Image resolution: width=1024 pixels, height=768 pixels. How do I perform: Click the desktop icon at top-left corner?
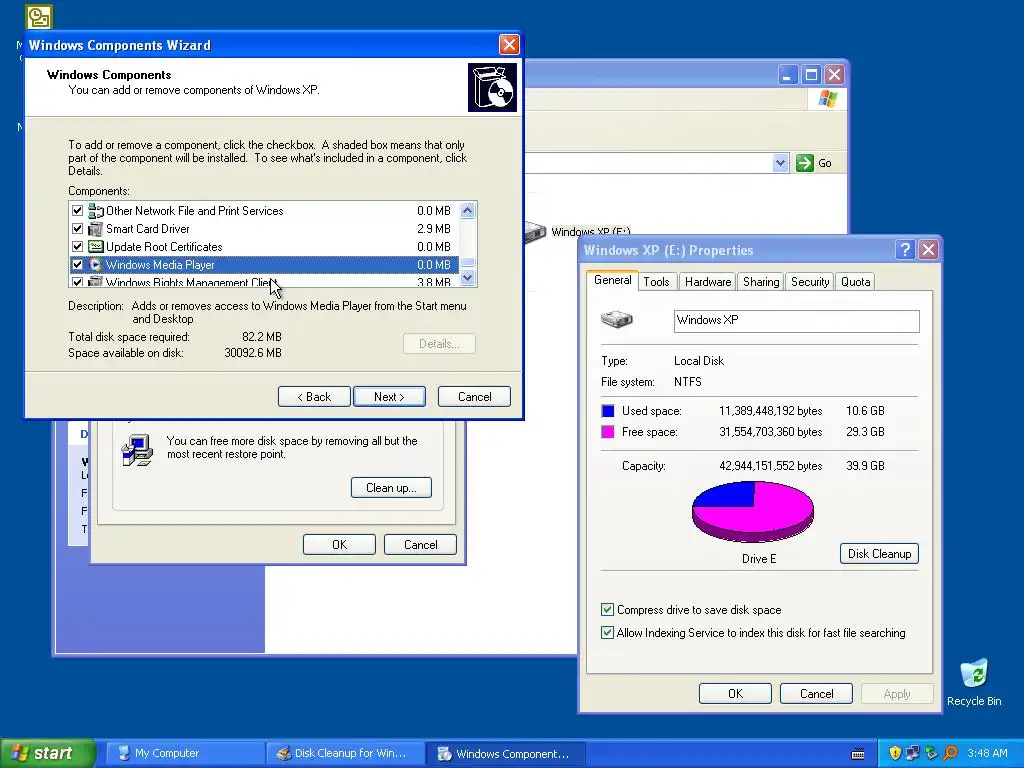pos(39,16)
